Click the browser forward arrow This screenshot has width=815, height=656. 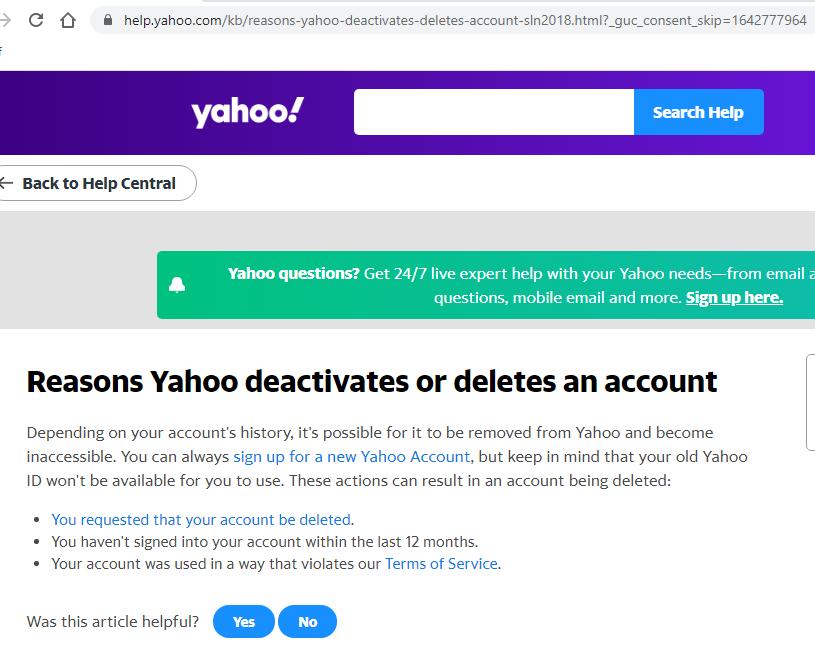(5, 20)
